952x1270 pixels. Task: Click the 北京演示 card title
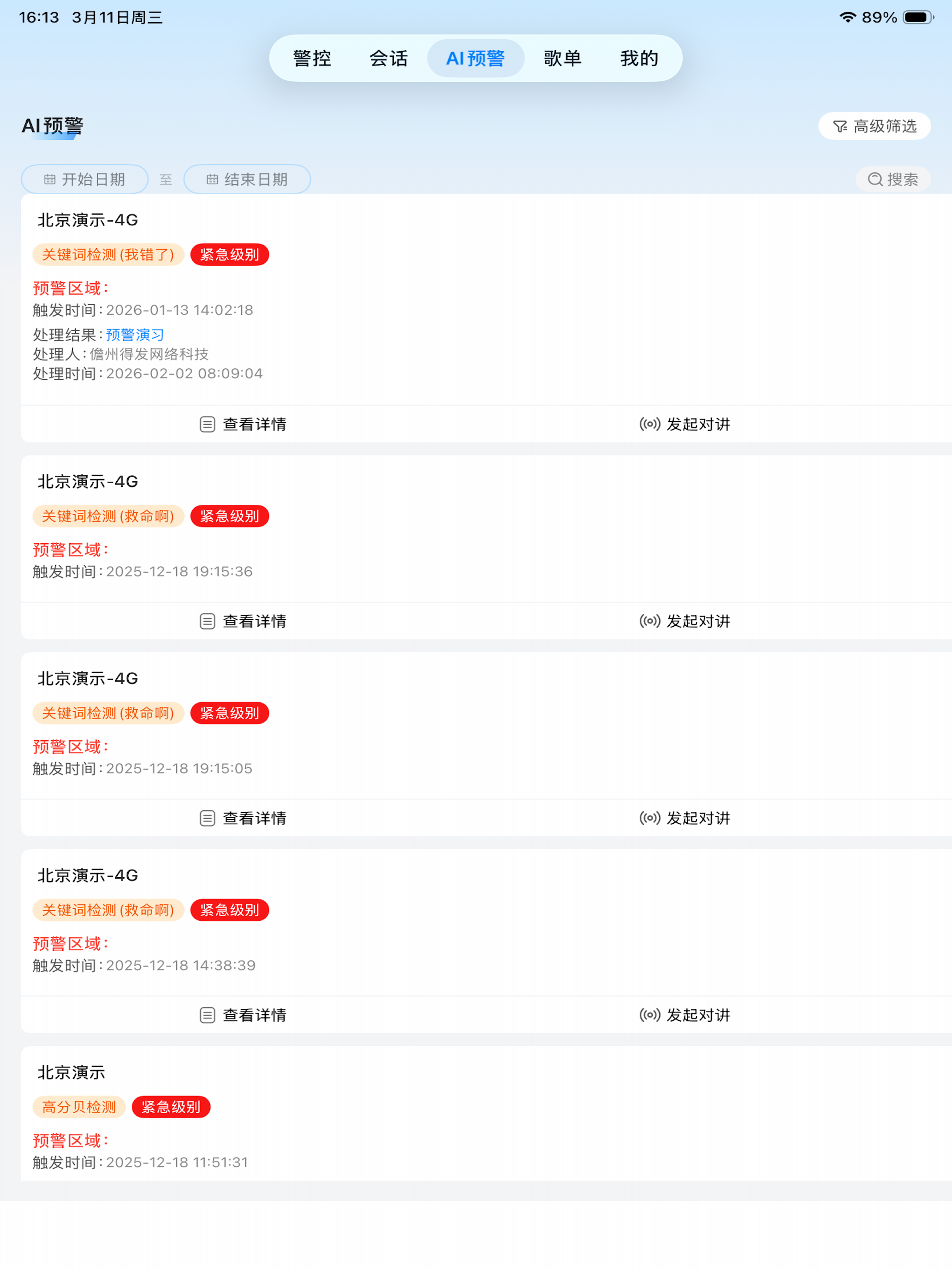[72, 1072]
